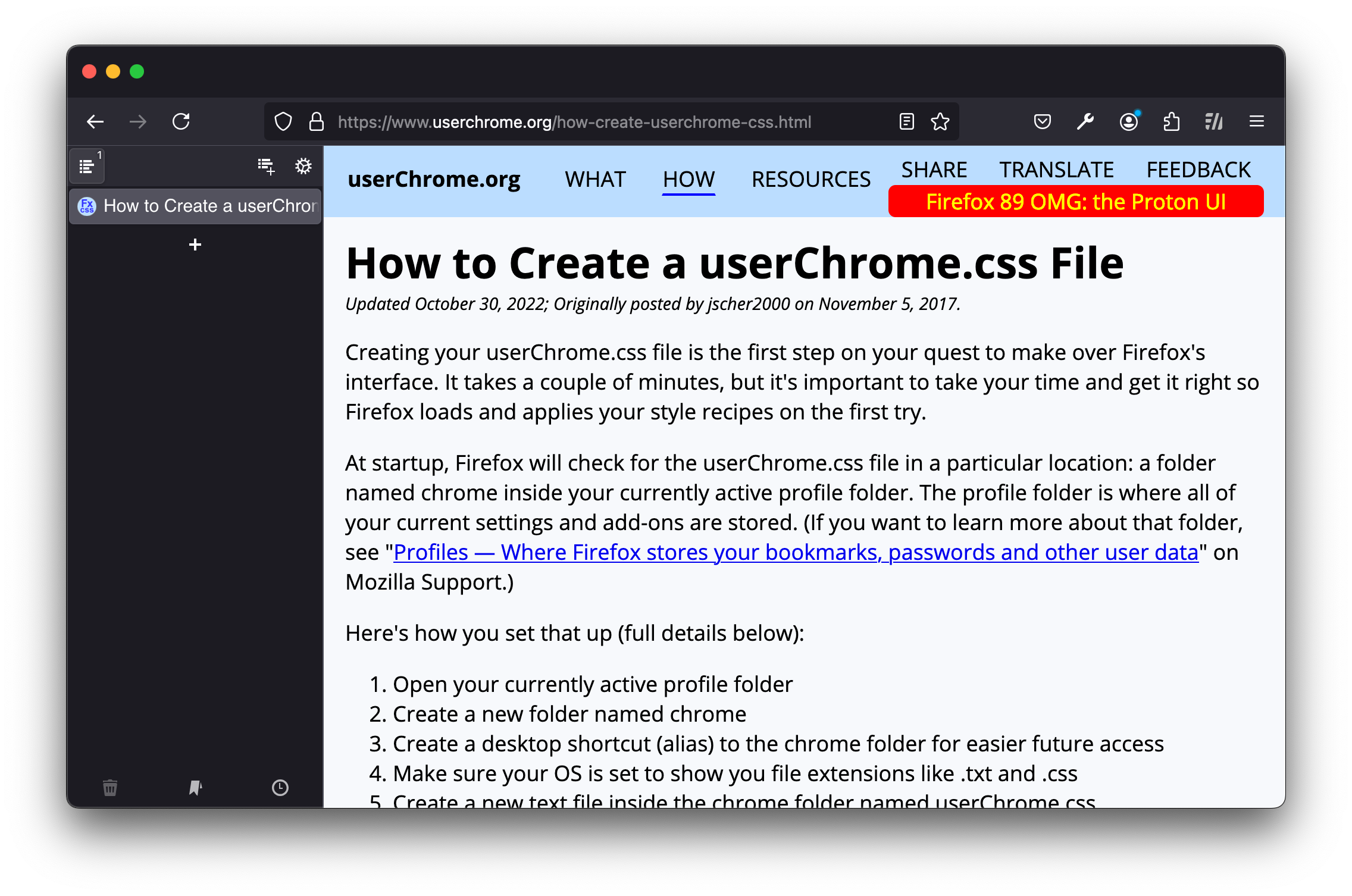
Task: Maximize window with the green button
Action: 137,71
